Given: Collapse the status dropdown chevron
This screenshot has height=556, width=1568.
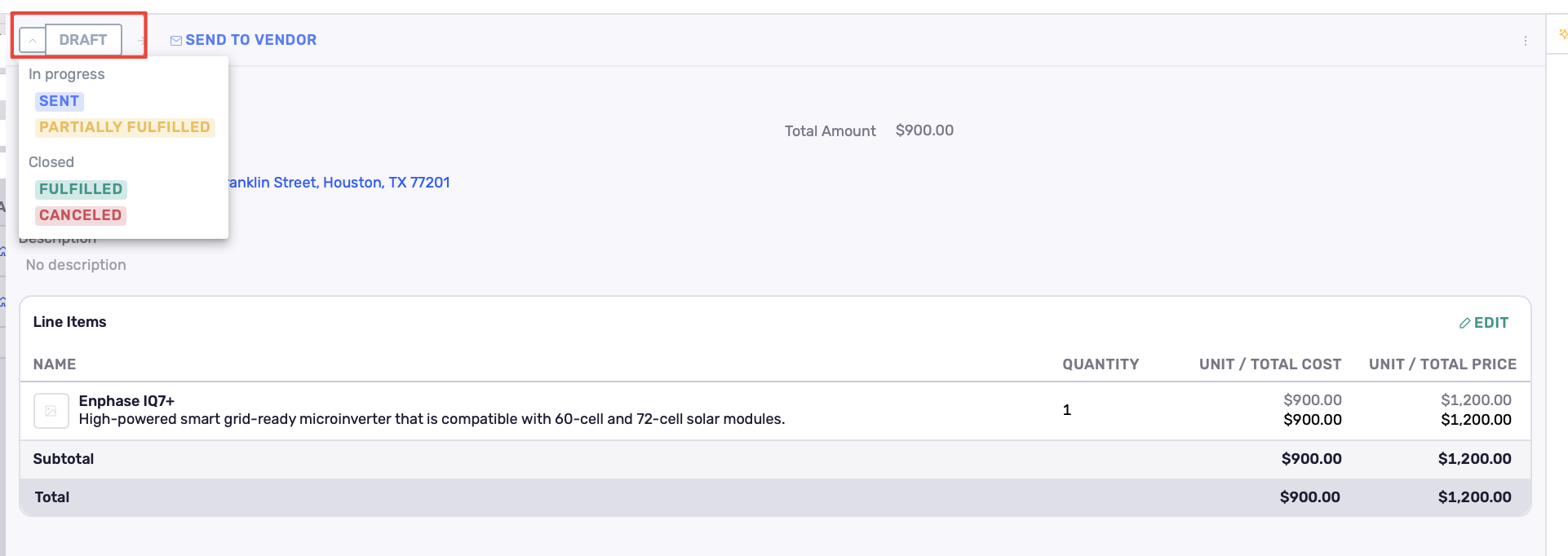Looking at the screenshot, I should click(x=33, y=40).
